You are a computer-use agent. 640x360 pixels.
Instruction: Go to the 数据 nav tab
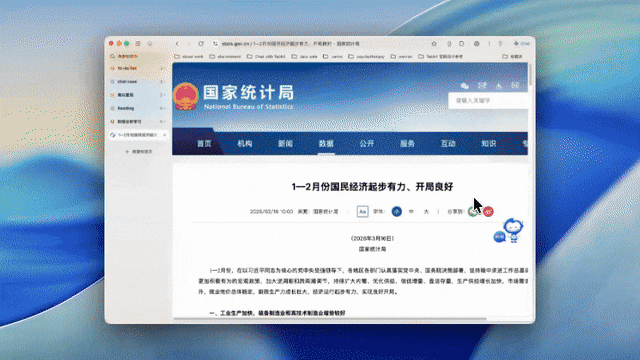click(x=326, y=143)
